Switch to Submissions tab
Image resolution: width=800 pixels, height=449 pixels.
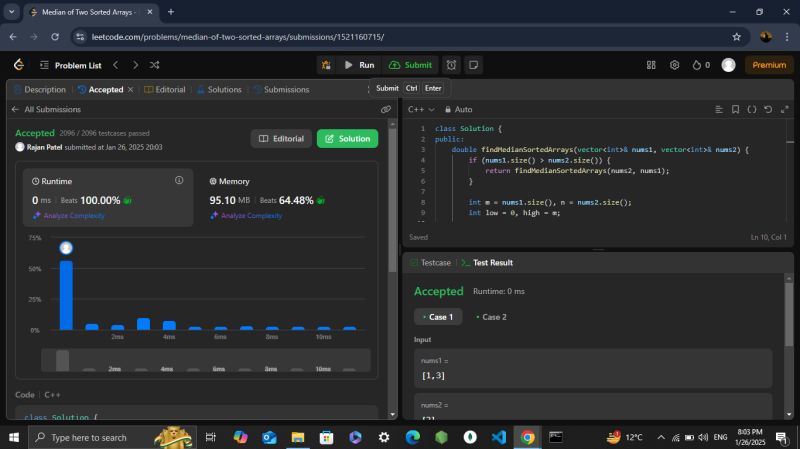(x=281, y=89)
